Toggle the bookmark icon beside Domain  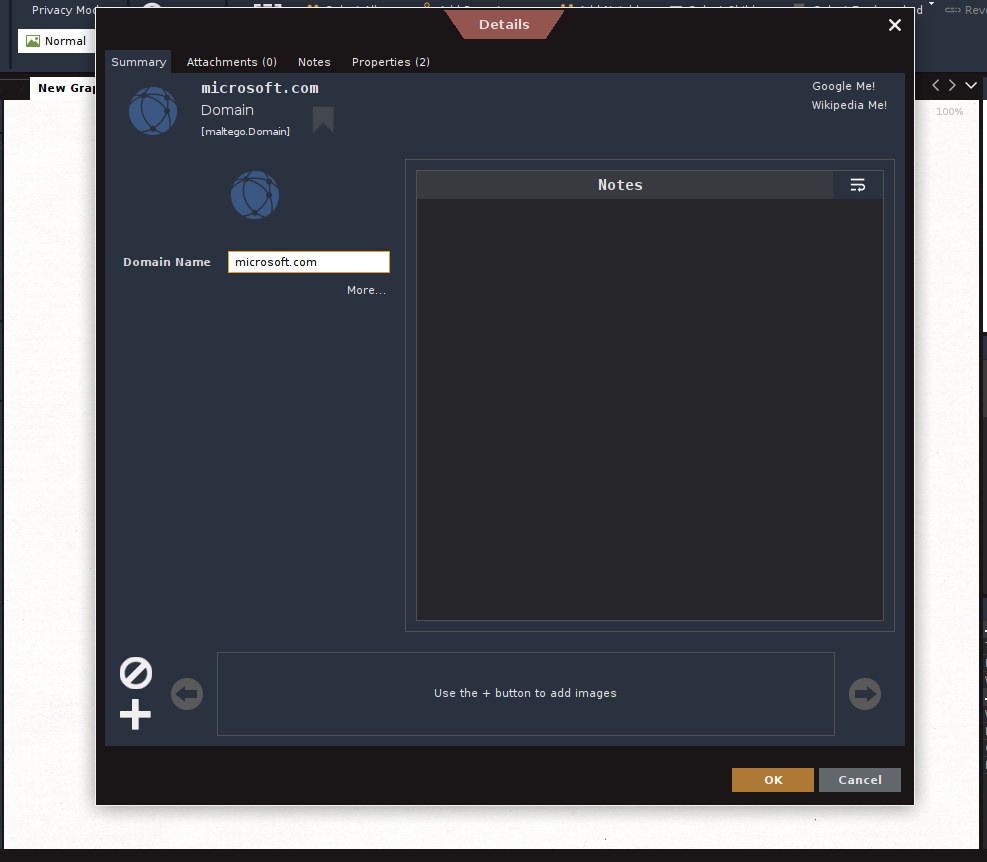click(x=323, y=119)
